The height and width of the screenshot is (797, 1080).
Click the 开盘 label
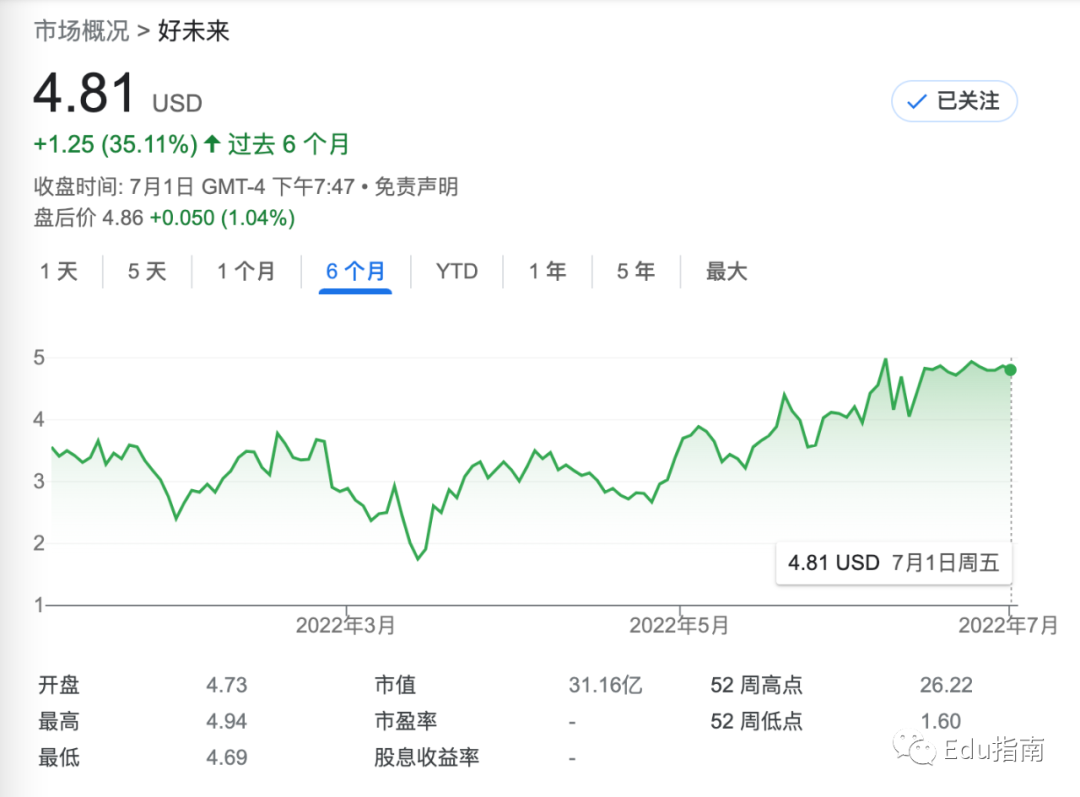(59, 685)
